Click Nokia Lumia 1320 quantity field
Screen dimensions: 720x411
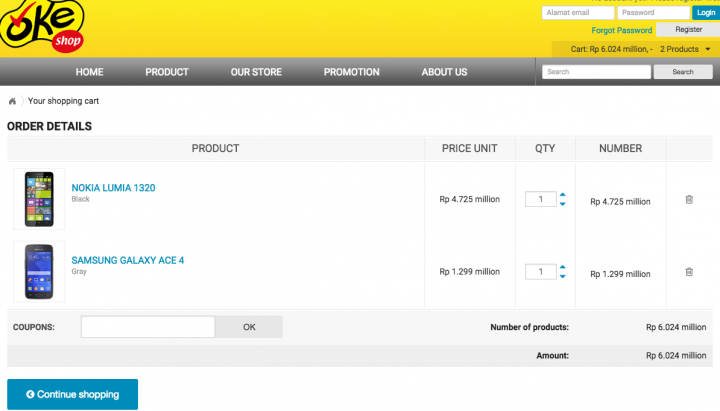point(541,199)
